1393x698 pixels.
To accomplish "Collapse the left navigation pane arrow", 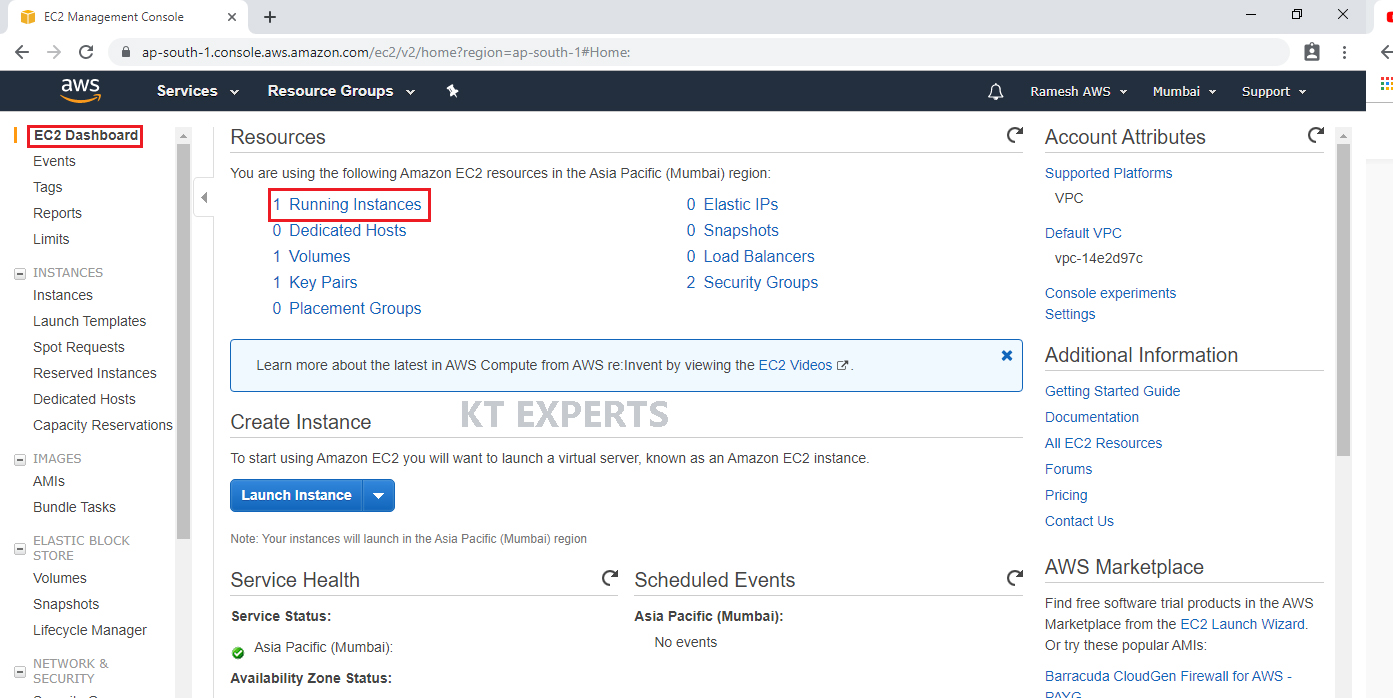I will (x=204, y=198).
